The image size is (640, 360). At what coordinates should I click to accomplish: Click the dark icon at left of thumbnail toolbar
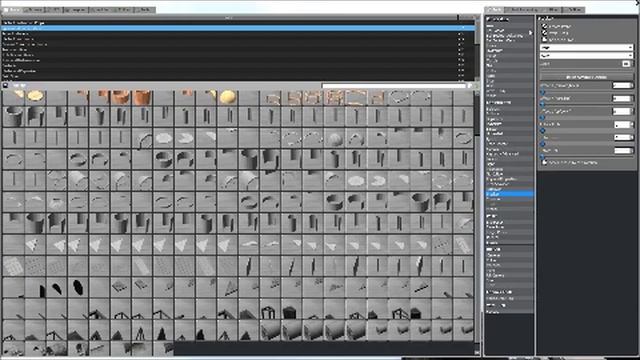point(5,85)
